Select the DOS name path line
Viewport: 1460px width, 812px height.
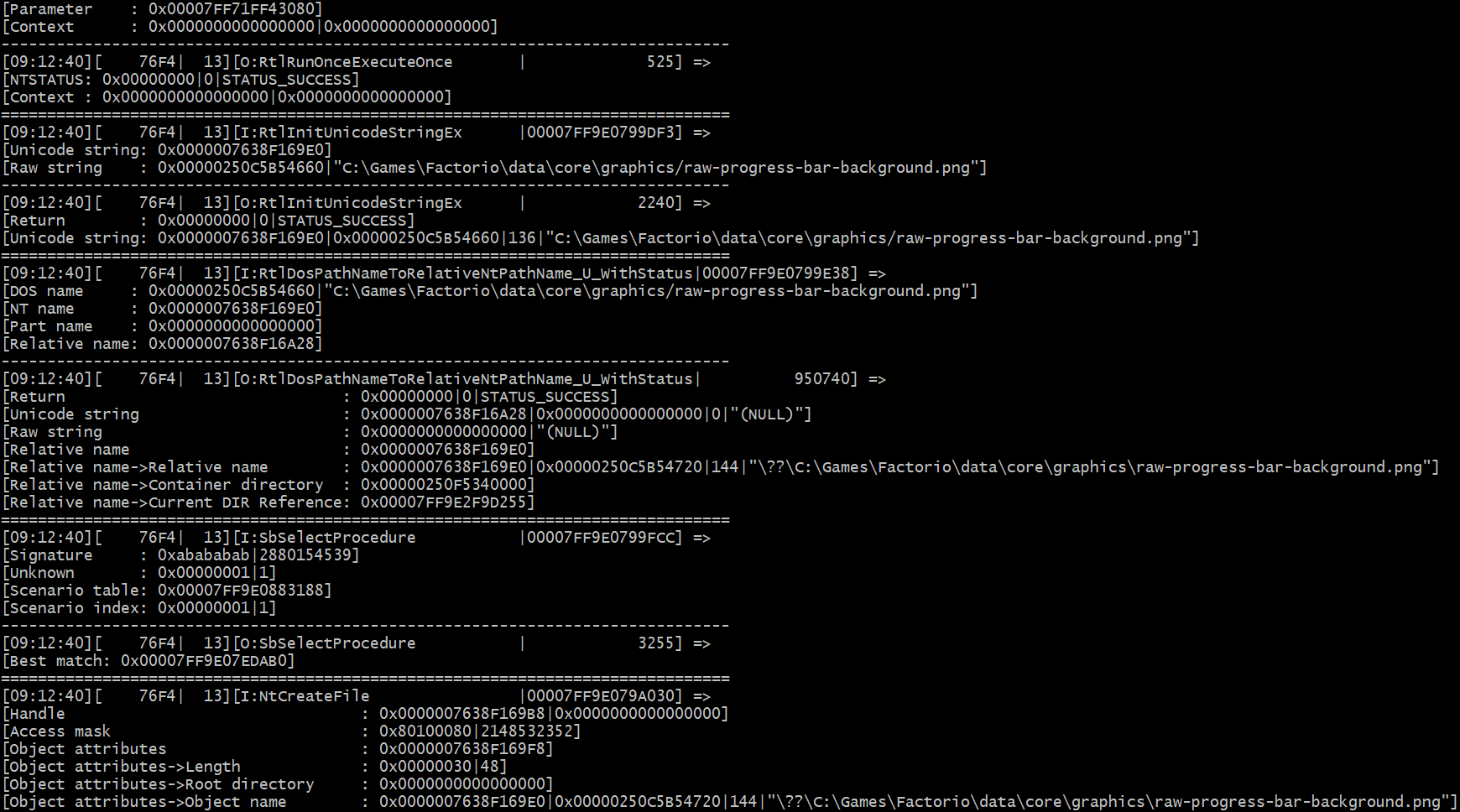pos(490,291)
